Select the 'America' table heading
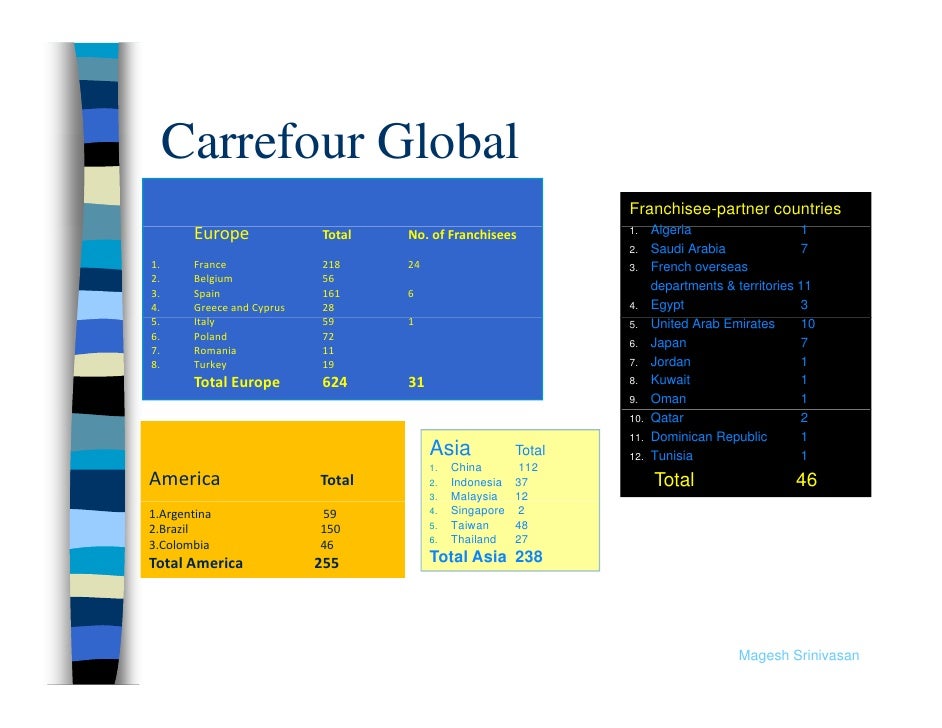The width and height of the screenshot is (942, 728). coord(184,479)
